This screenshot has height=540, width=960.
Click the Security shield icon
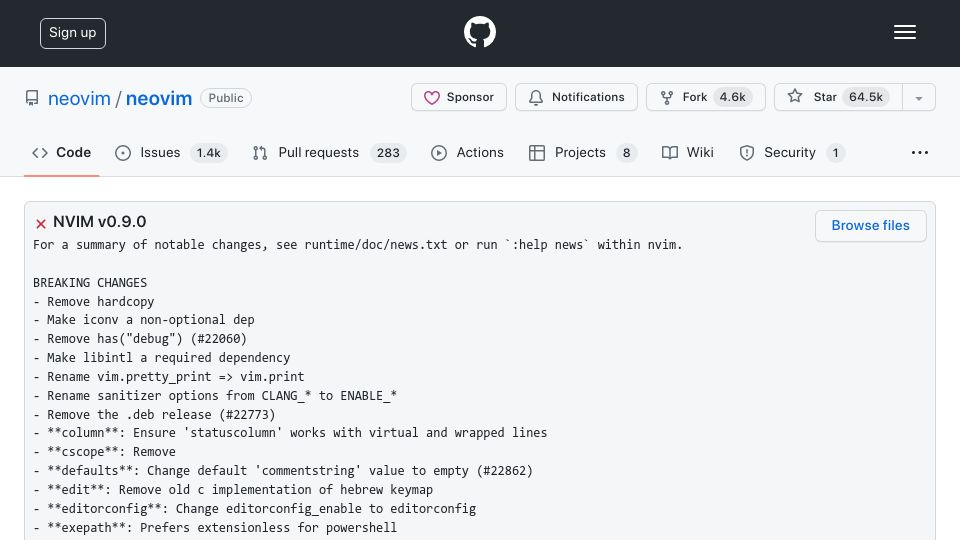[x=747, y=153]
